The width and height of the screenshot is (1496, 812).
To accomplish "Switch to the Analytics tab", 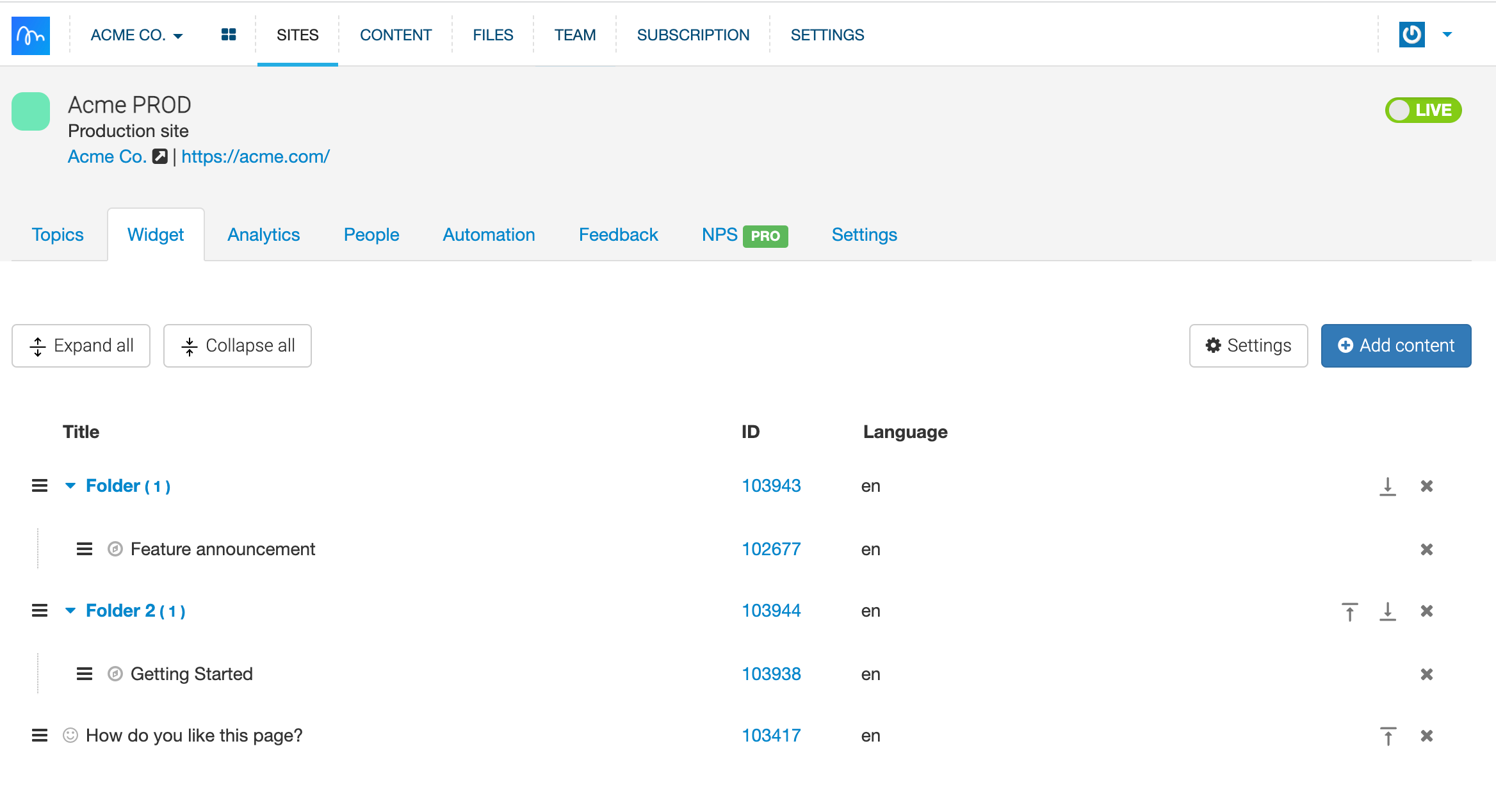I will click(263, 234).
